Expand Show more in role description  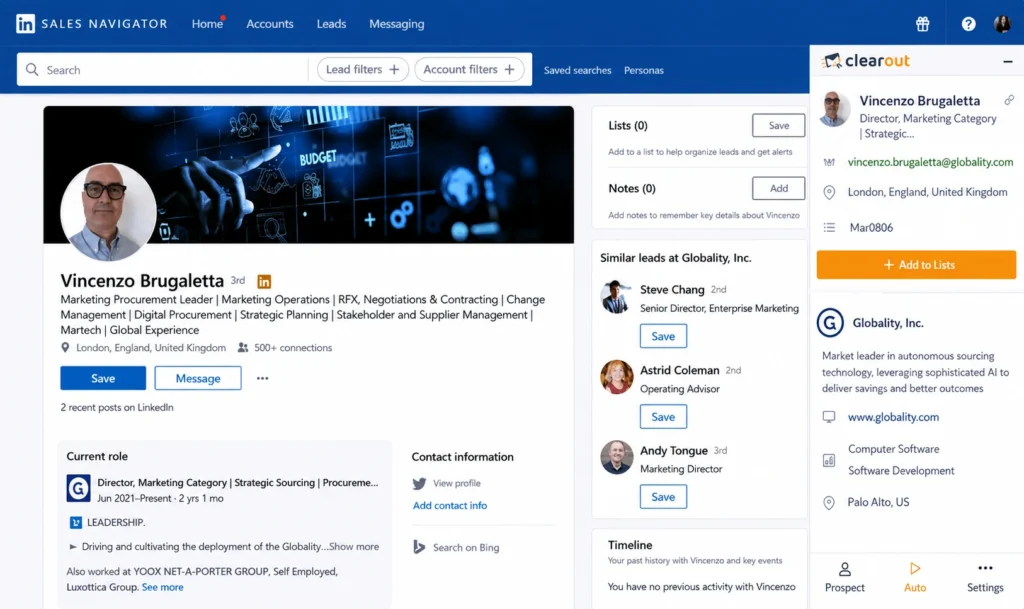[x=353, y=546]
